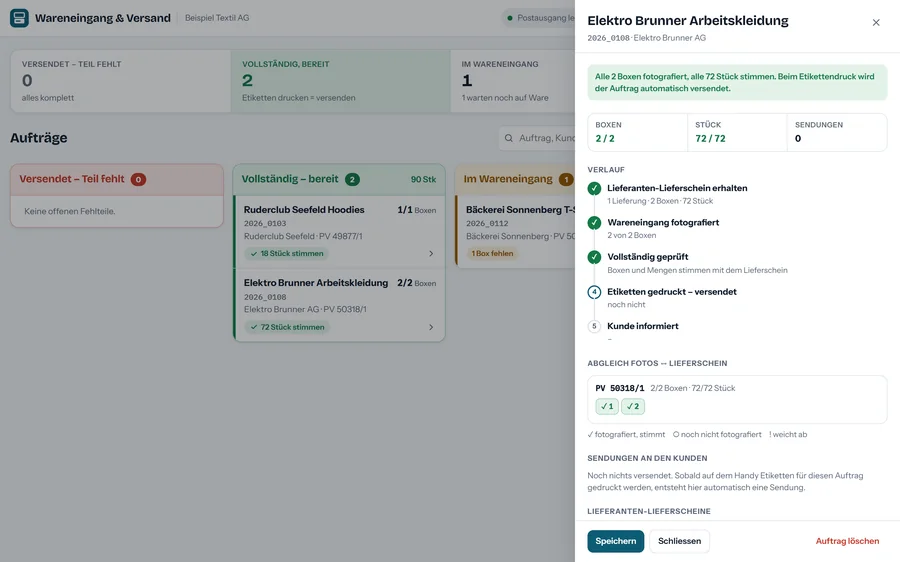Click order number 2026_0103

(265, 223)
